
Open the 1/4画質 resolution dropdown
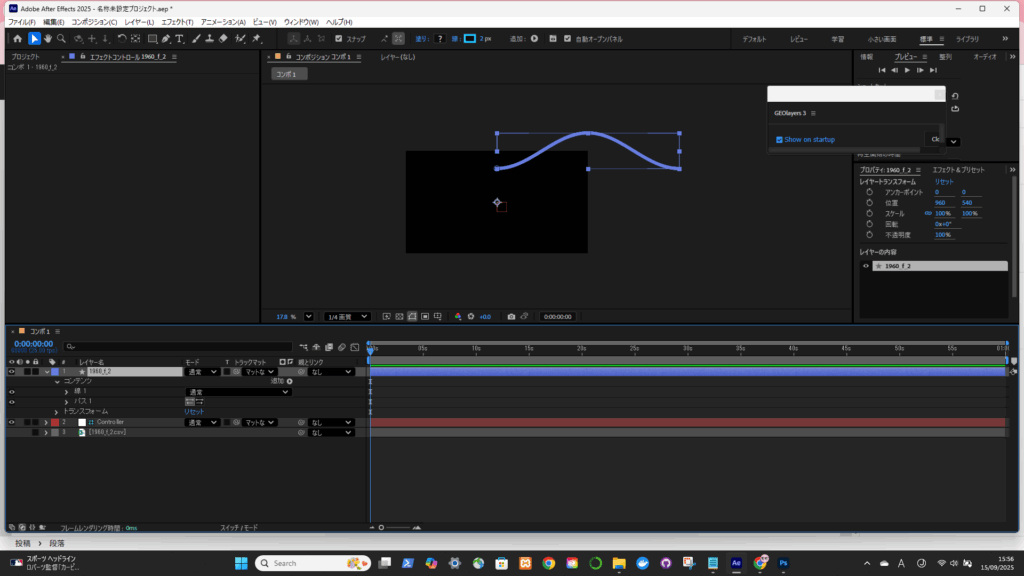click(x=347, y=316)
